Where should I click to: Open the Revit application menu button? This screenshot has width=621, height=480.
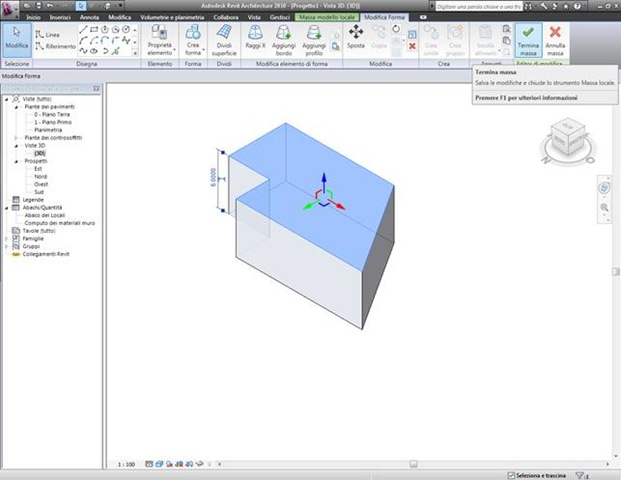point(10,9)
